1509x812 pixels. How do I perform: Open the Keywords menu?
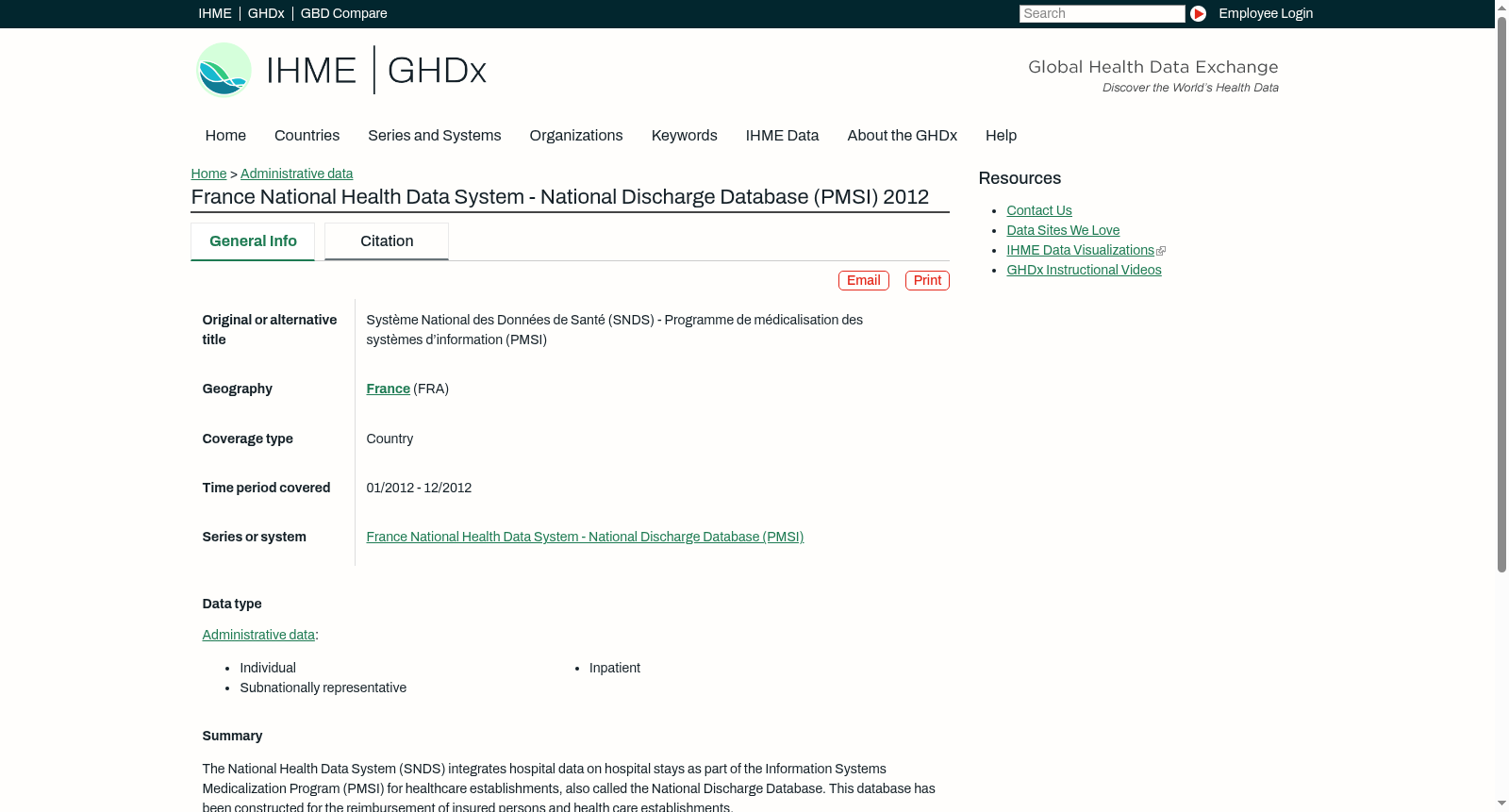pos(685,136)
